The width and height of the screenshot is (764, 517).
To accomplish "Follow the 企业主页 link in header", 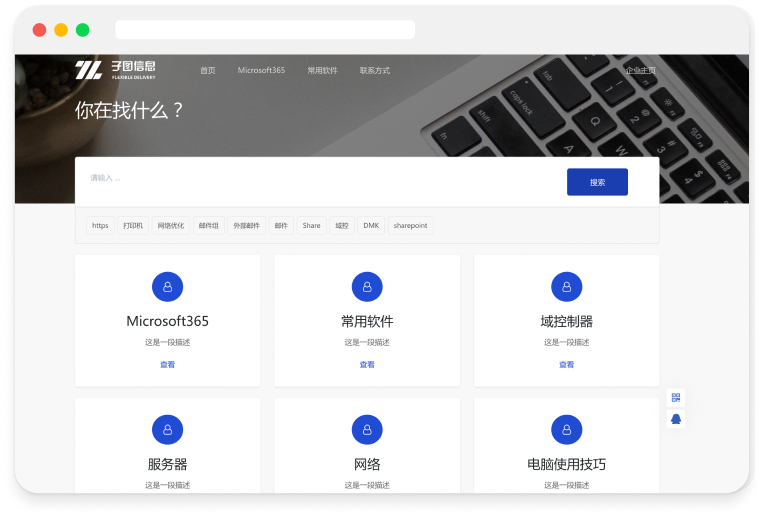I will pyautogui.click(x=640, y=71).
